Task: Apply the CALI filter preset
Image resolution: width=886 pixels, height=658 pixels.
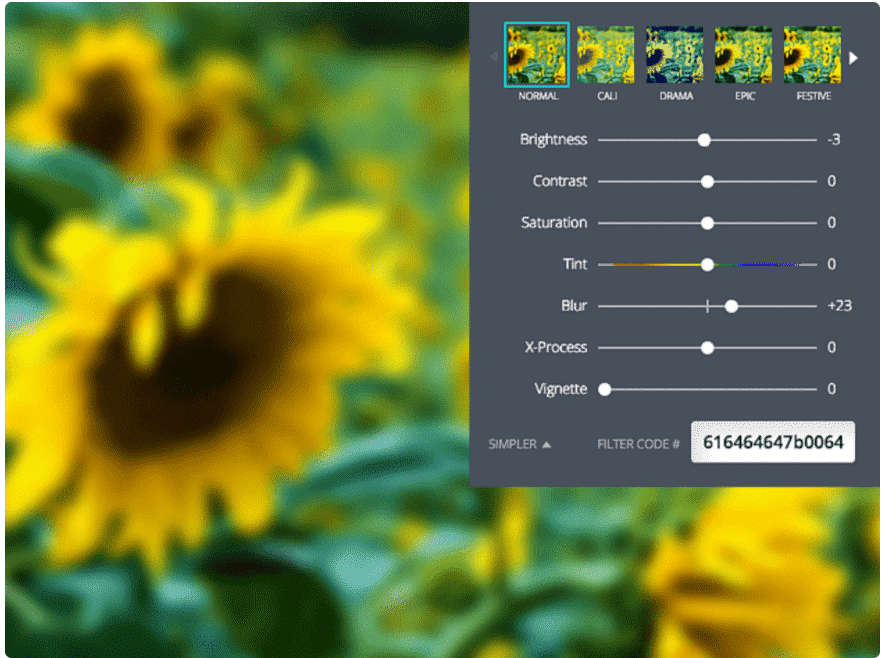Action: (605, 55)
